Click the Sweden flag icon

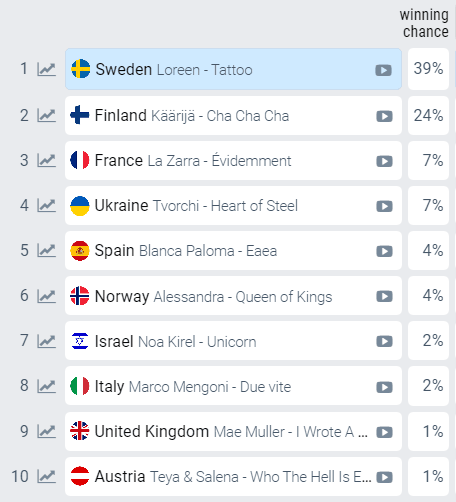[x=81, y=69]
